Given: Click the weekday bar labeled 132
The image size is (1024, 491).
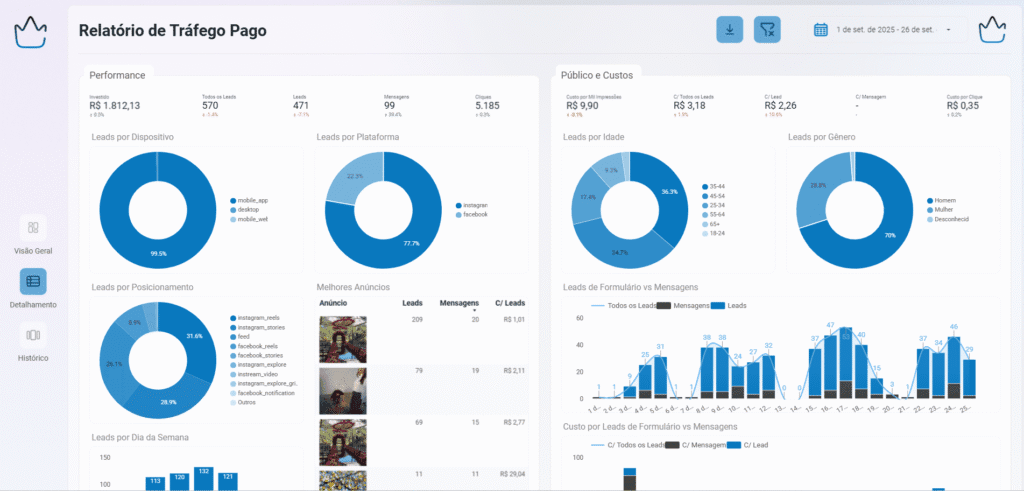Looking at the screenshot, I should click(x=204, y=479).
